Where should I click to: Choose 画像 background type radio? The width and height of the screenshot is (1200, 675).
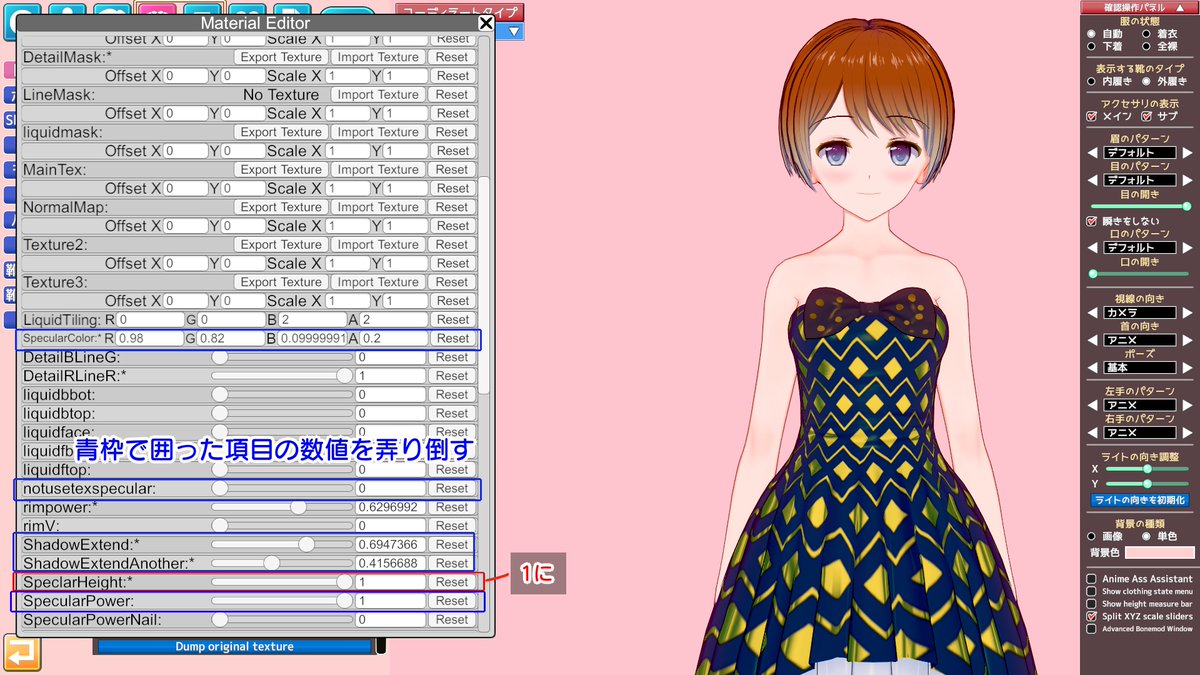(1093, 536)
